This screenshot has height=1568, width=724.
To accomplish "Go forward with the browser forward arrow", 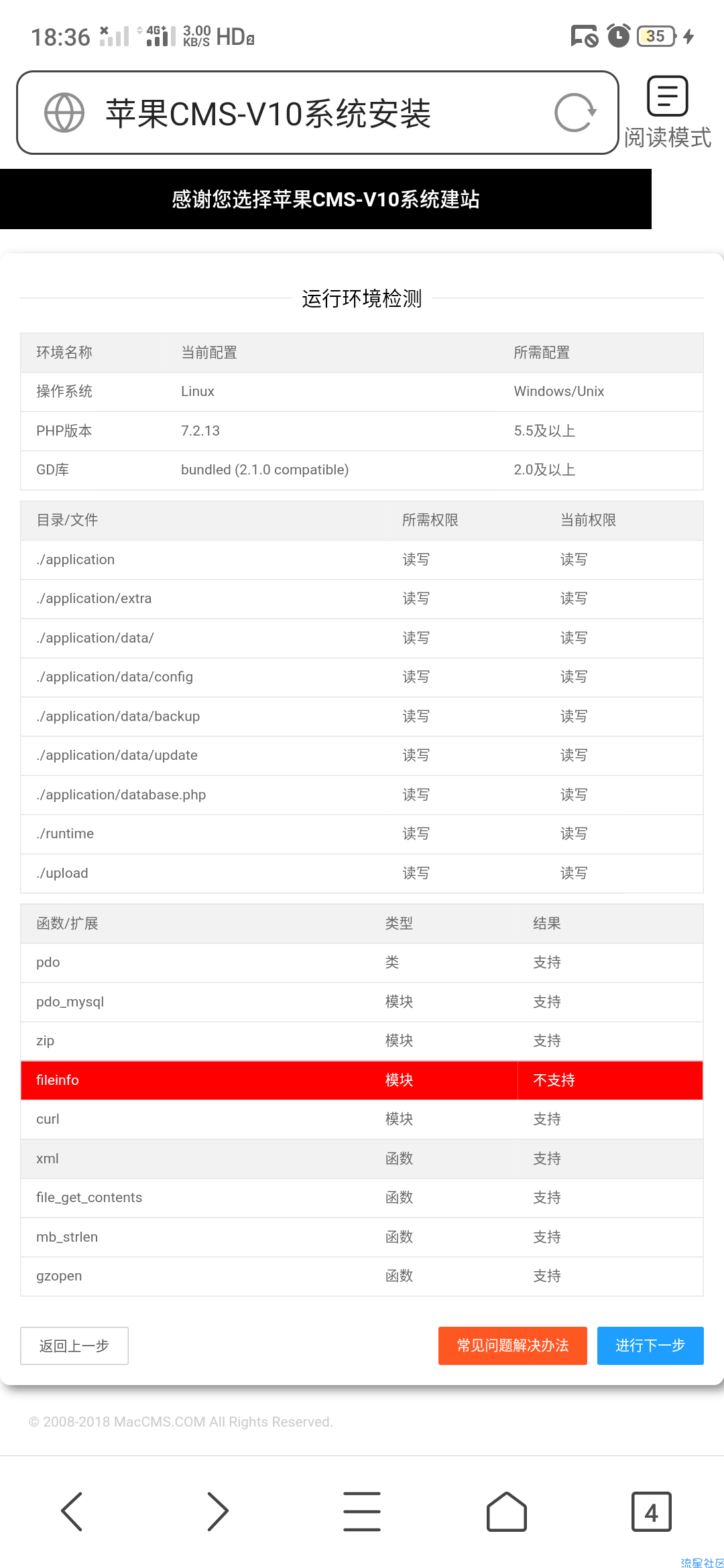I will point(217,1512).
